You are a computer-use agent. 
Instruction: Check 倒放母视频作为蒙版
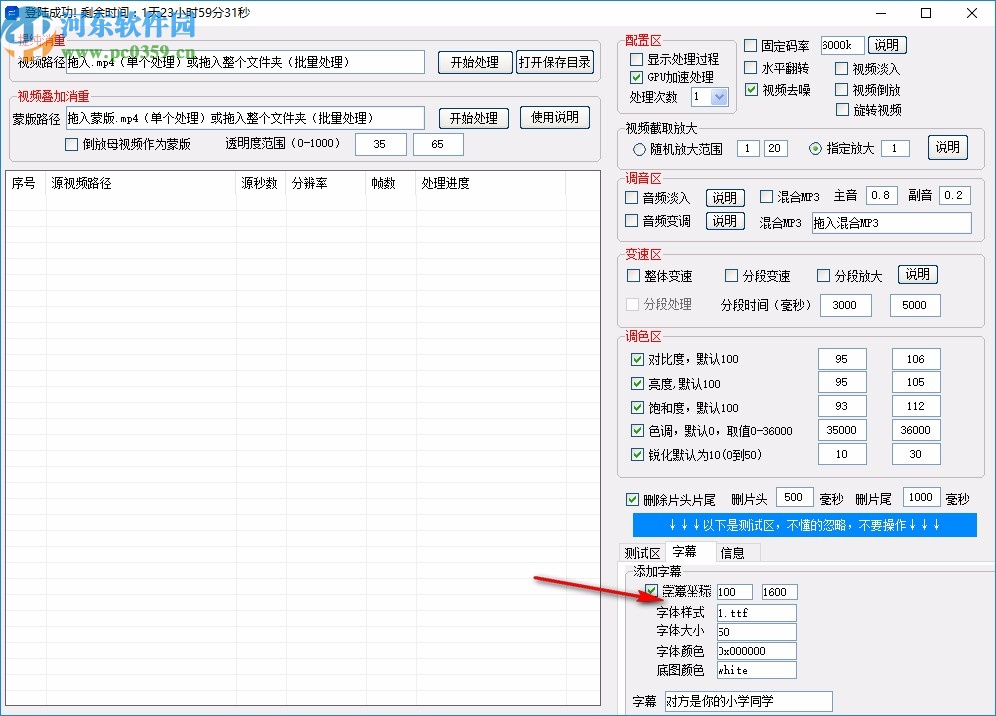pyautogui.click(x=71, y=143)
